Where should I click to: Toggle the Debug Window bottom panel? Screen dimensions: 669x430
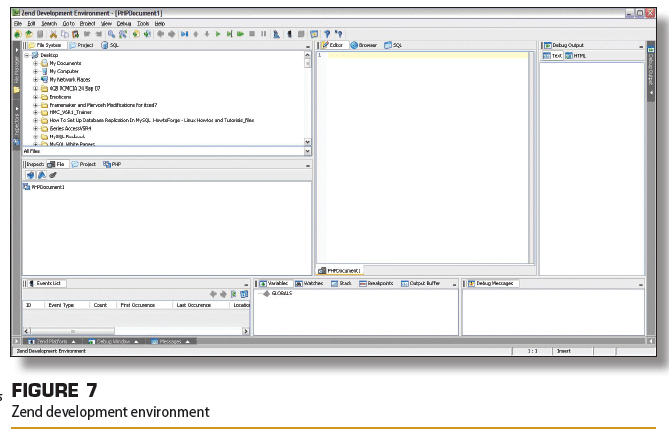(x=113, y=341)
